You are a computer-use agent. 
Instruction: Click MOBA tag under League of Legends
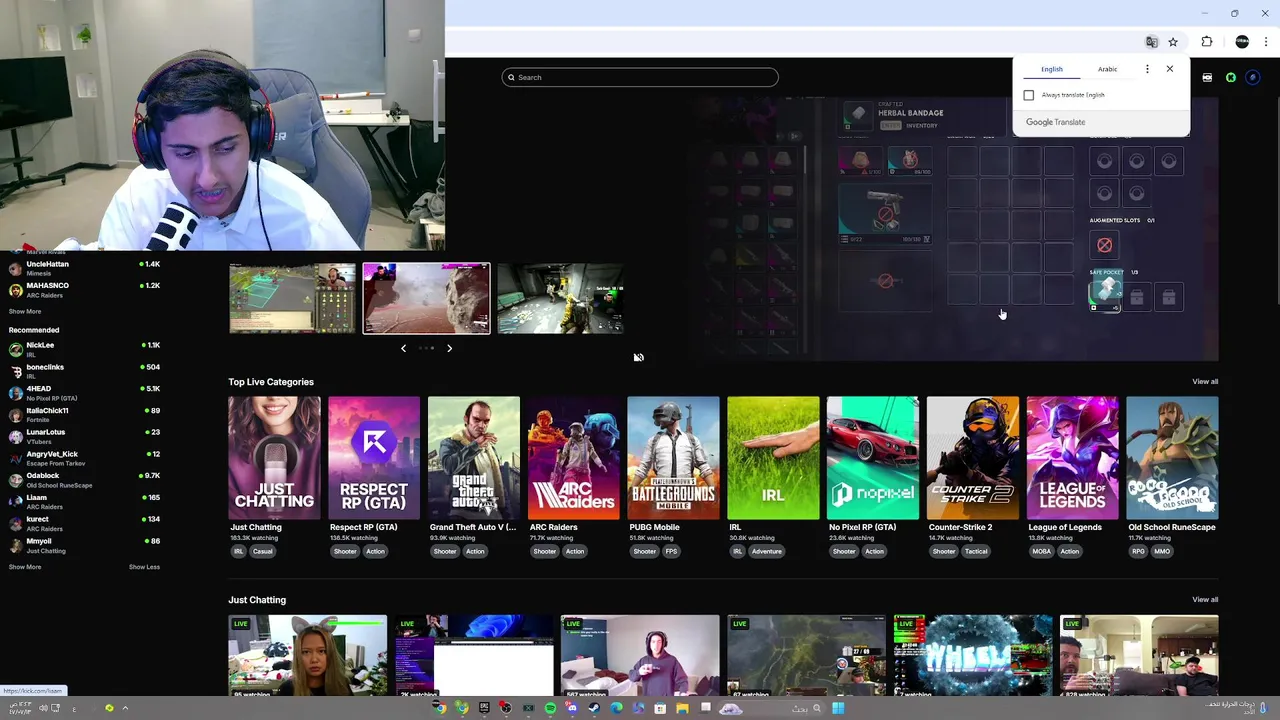click(x=1042, y=551)
